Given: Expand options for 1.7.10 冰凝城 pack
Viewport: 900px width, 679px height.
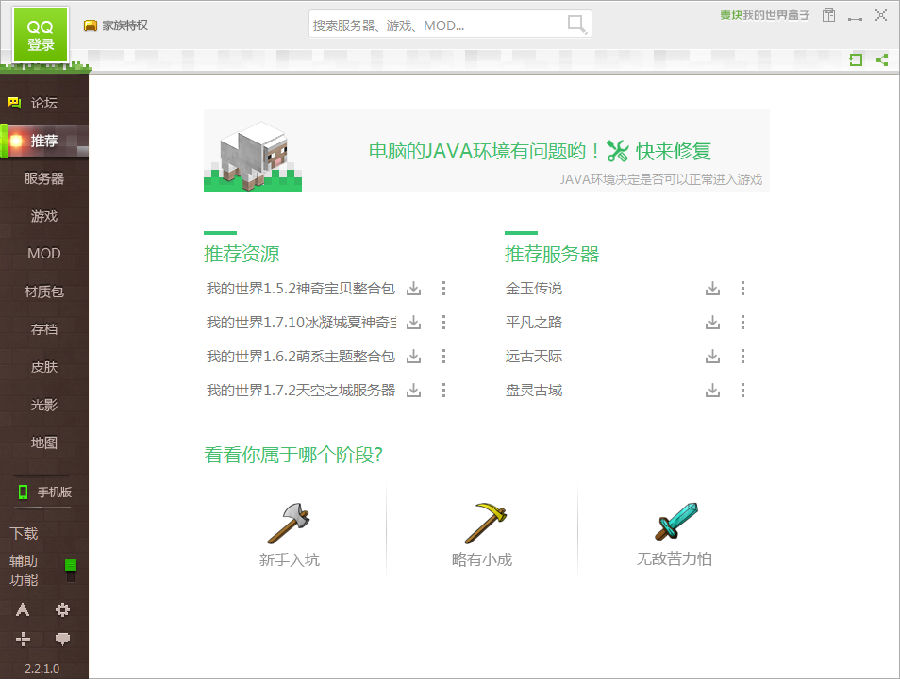Looking at the screenshot, I should tap(443, 322).
